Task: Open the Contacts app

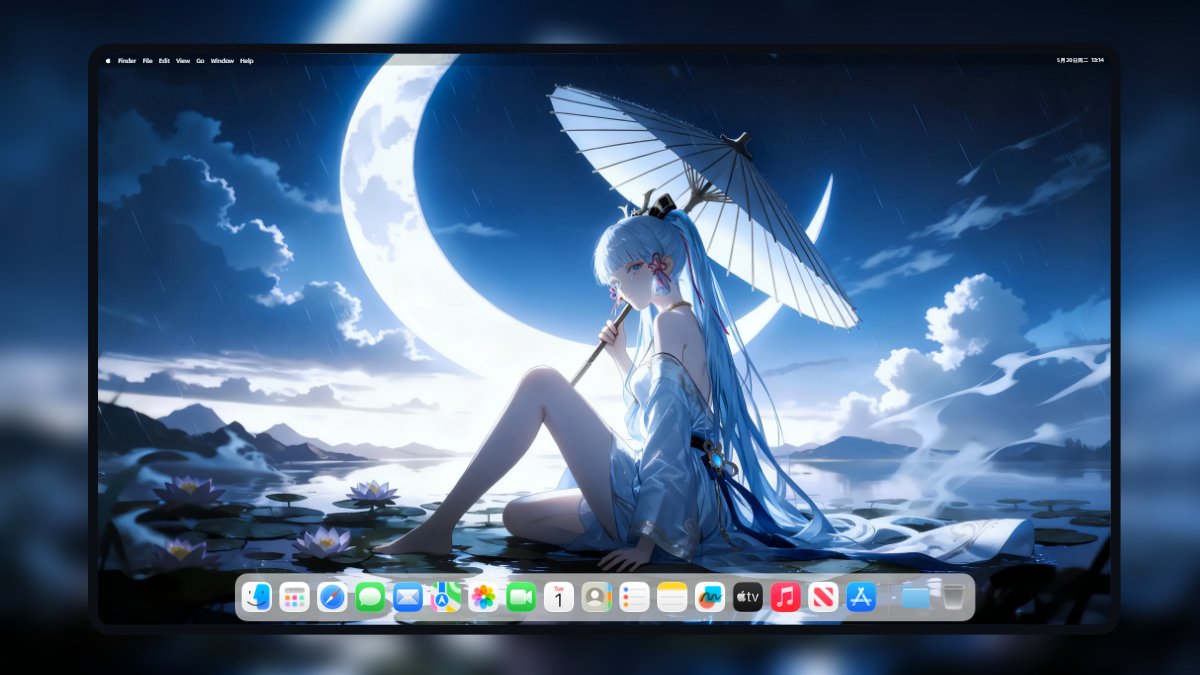Action: [596, 597]
